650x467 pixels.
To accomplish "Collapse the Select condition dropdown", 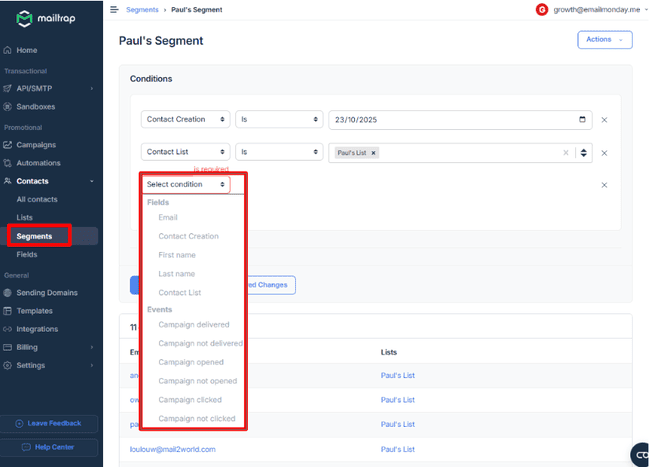I will point(186,184).
